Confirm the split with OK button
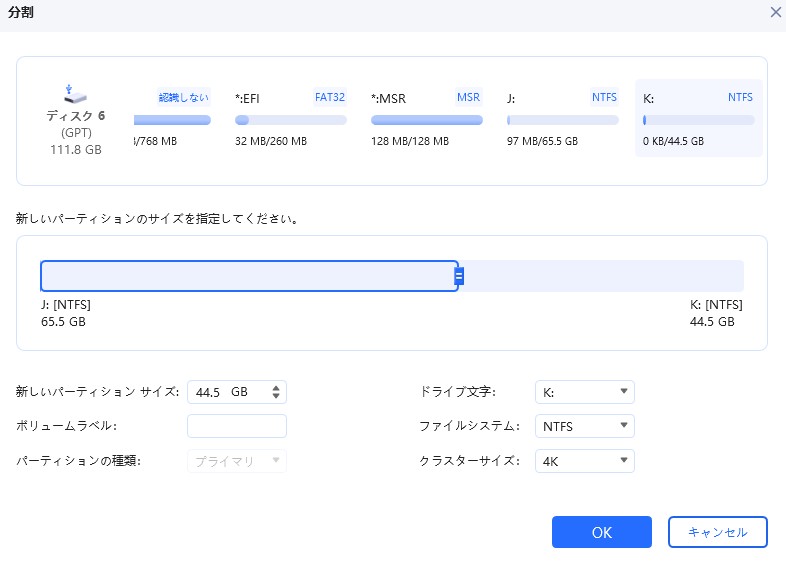The image size is (786, 563). point(601,532)
